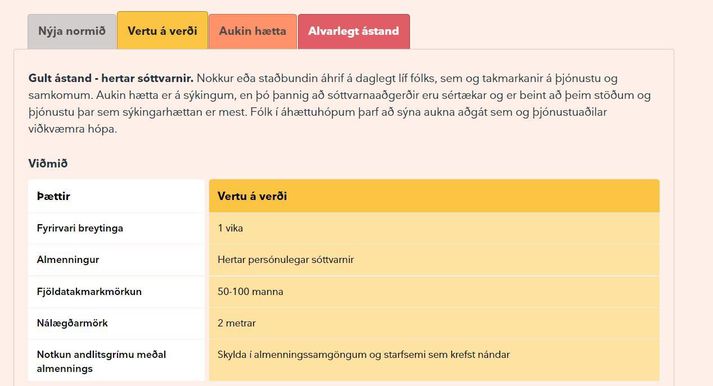The width and height of the screenshot is (713, 386).
Task: Click the Skylda í almenningssamgöngum cell
Action: click(x=434, y=360)
